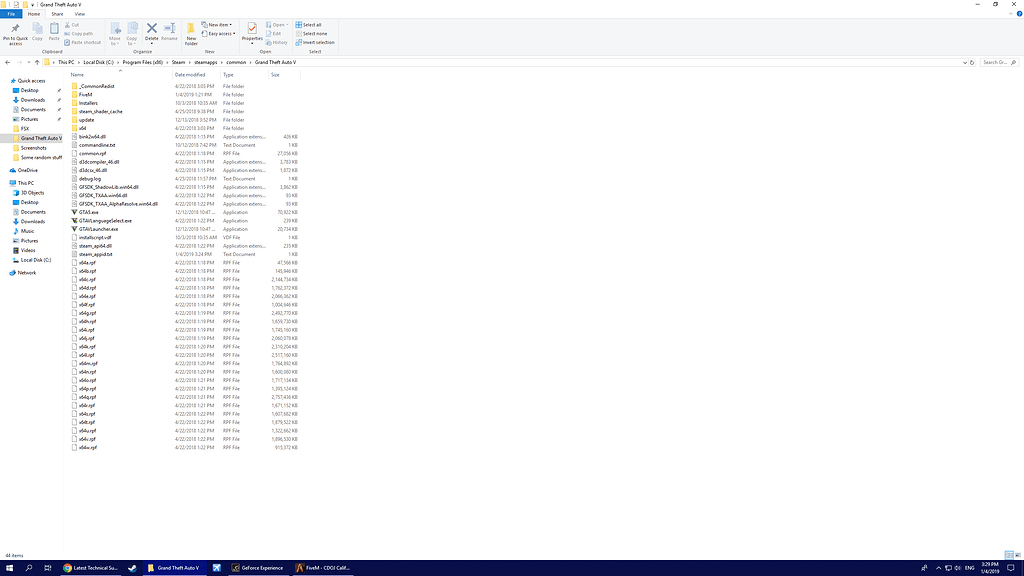
Task: Open Steam from the taskbar
Action: click(132, 568)
